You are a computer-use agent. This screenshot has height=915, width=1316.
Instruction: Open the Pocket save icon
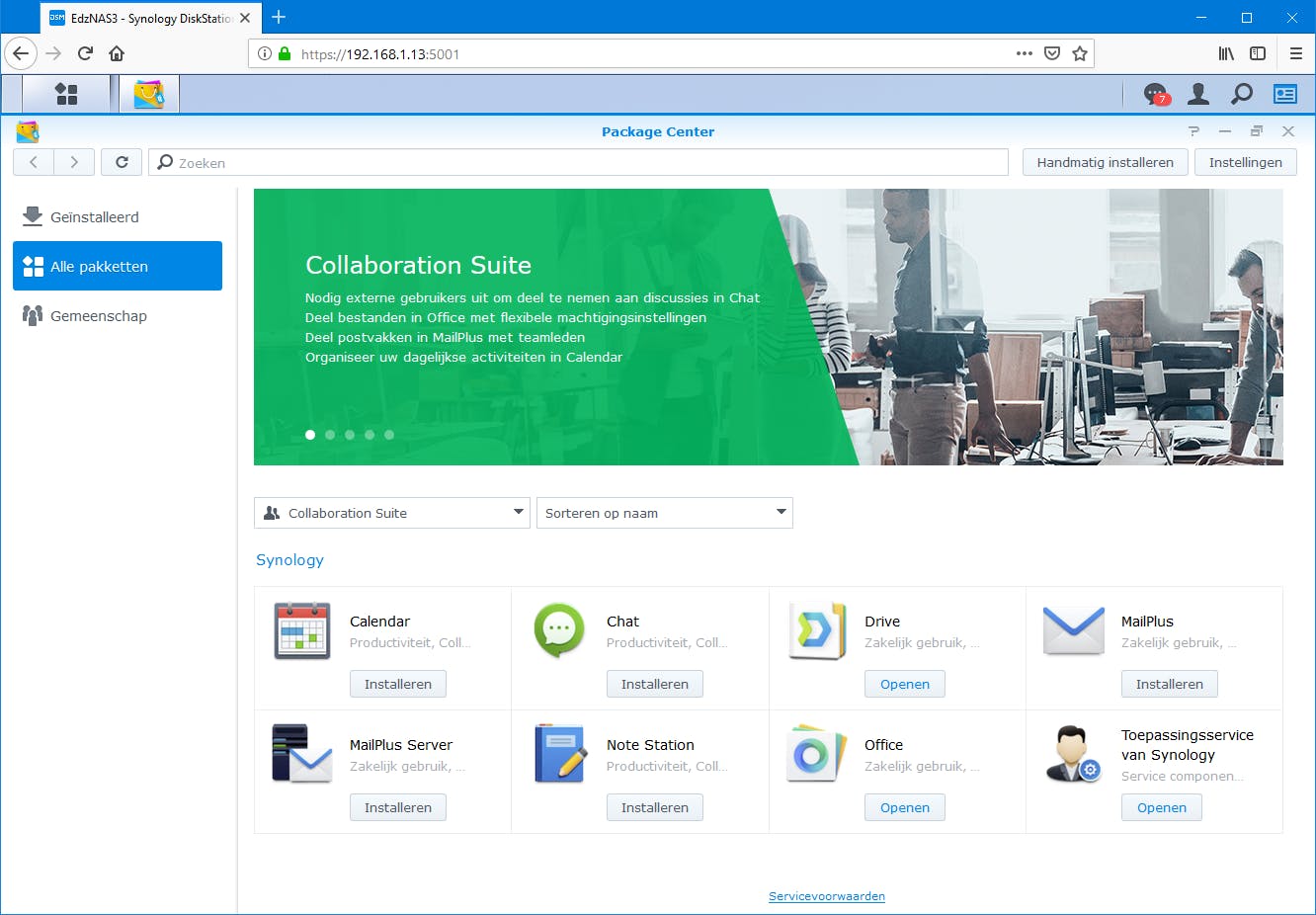coord(1052,53)
